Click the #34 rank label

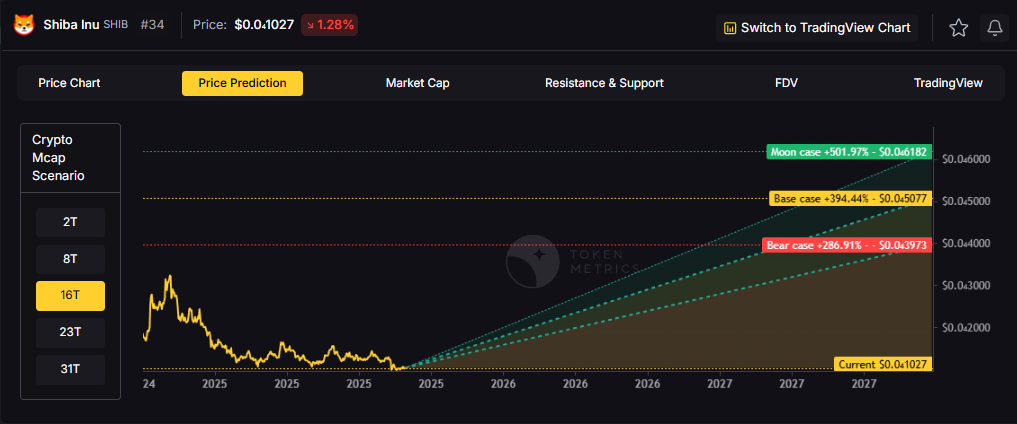[x=152, y=25]
